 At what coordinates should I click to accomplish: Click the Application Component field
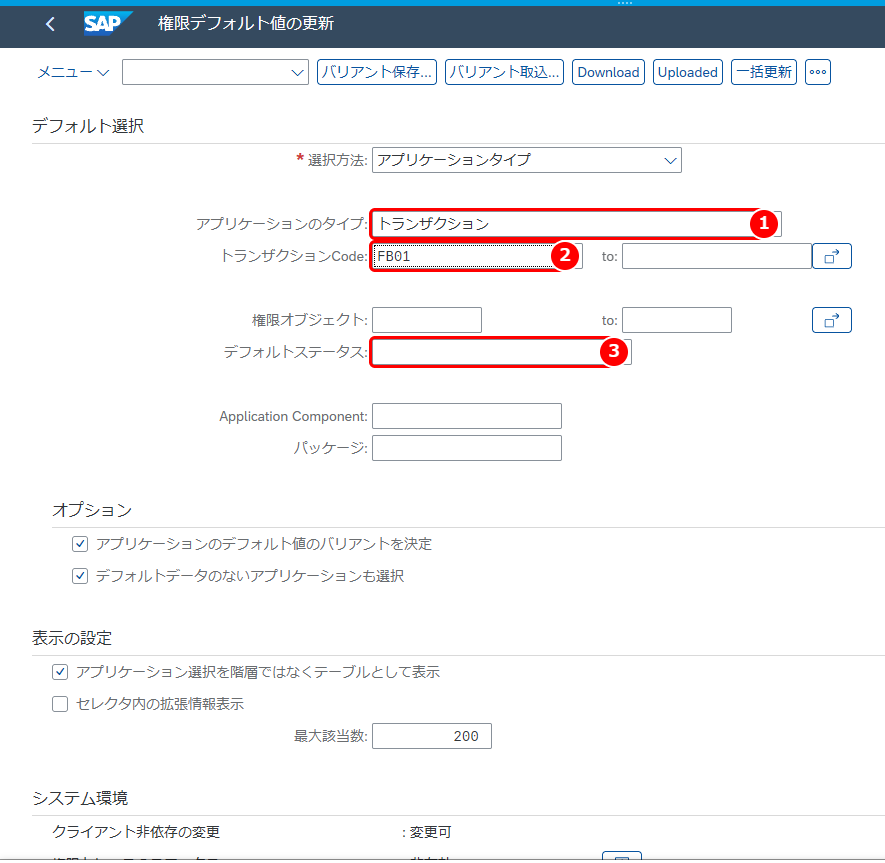(467, 416)
